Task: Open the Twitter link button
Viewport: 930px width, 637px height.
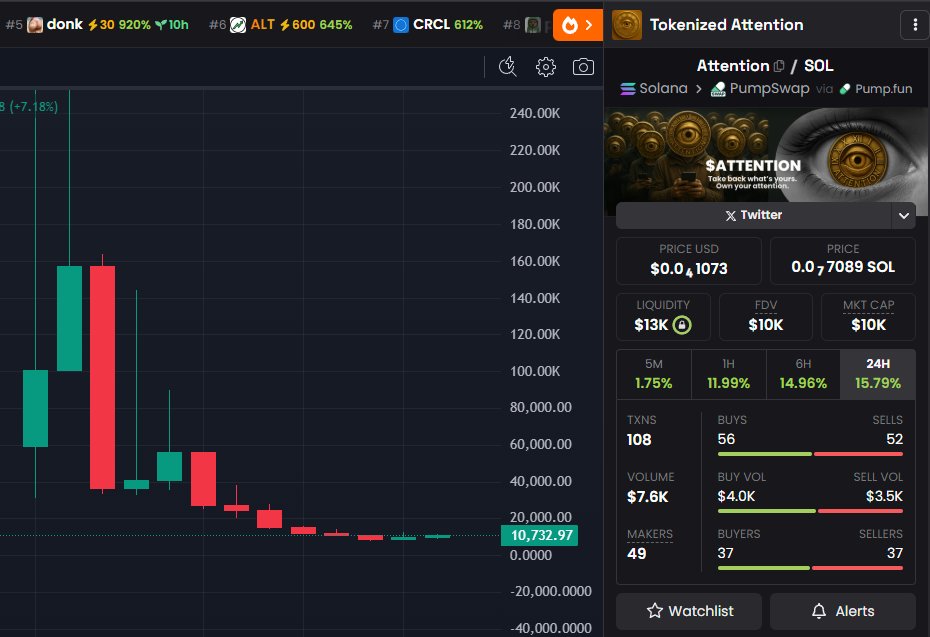Action: click(753, 215)
